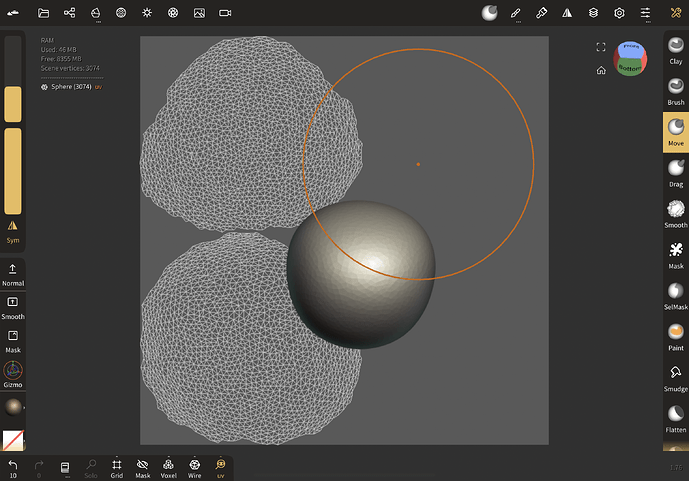Click the 'Scene vertices: 3074' readout
689x481 pixels.
click(x=70, y=68)
